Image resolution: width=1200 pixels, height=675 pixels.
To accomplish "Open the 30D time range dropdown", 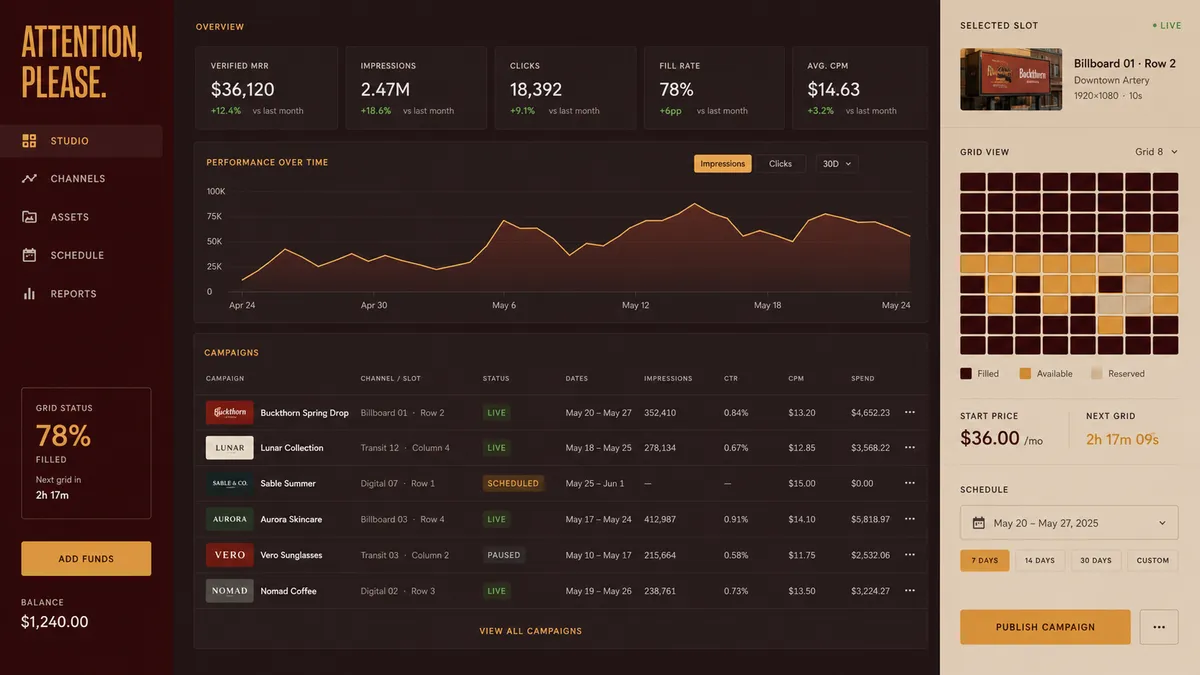I will pyautogui.click(x=837, y=164).
